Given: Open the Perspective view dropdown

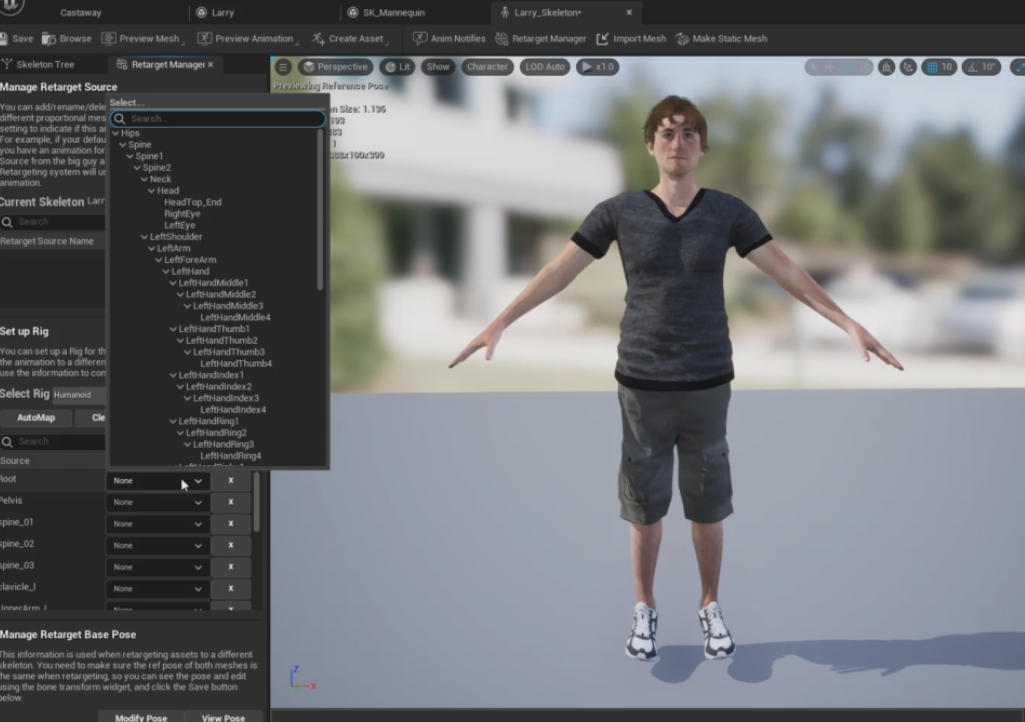Looking at the screenshot, I should (x=336, y=67).
